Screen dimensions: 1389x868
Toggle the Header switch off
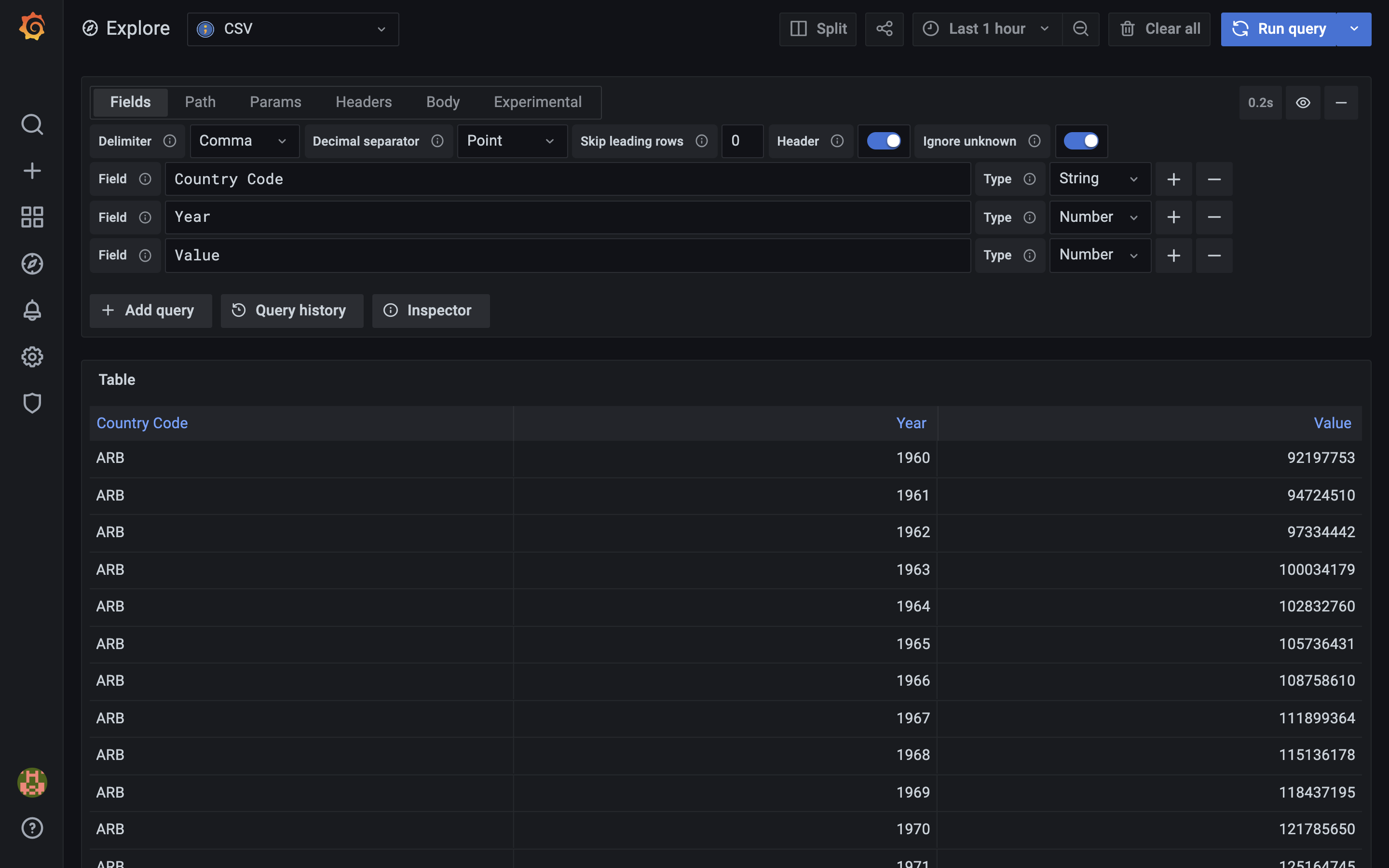tap(884, 141)
